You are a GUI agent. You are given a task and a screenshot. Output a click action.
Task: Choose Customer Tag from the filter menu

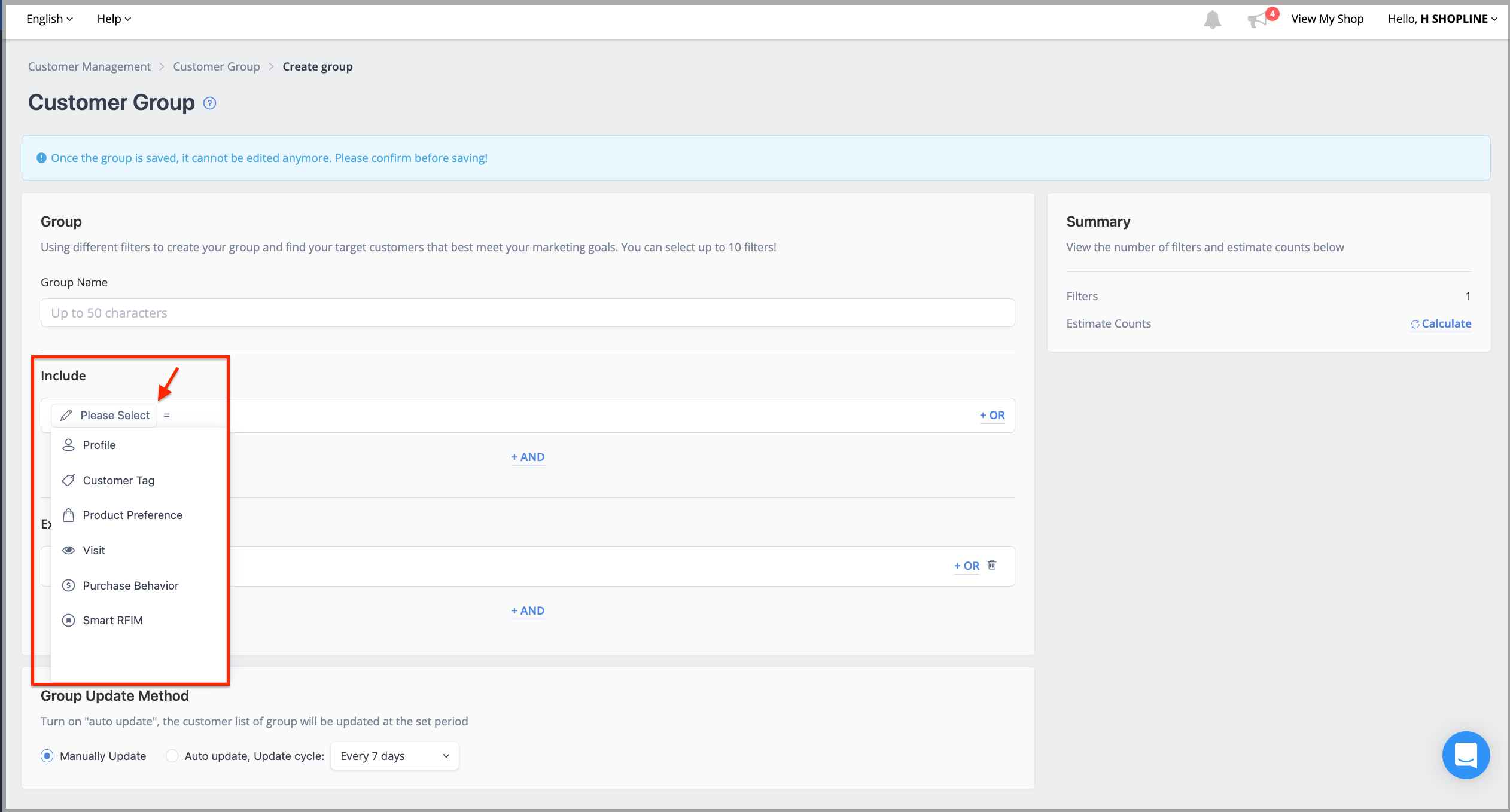tap(138, 480)
